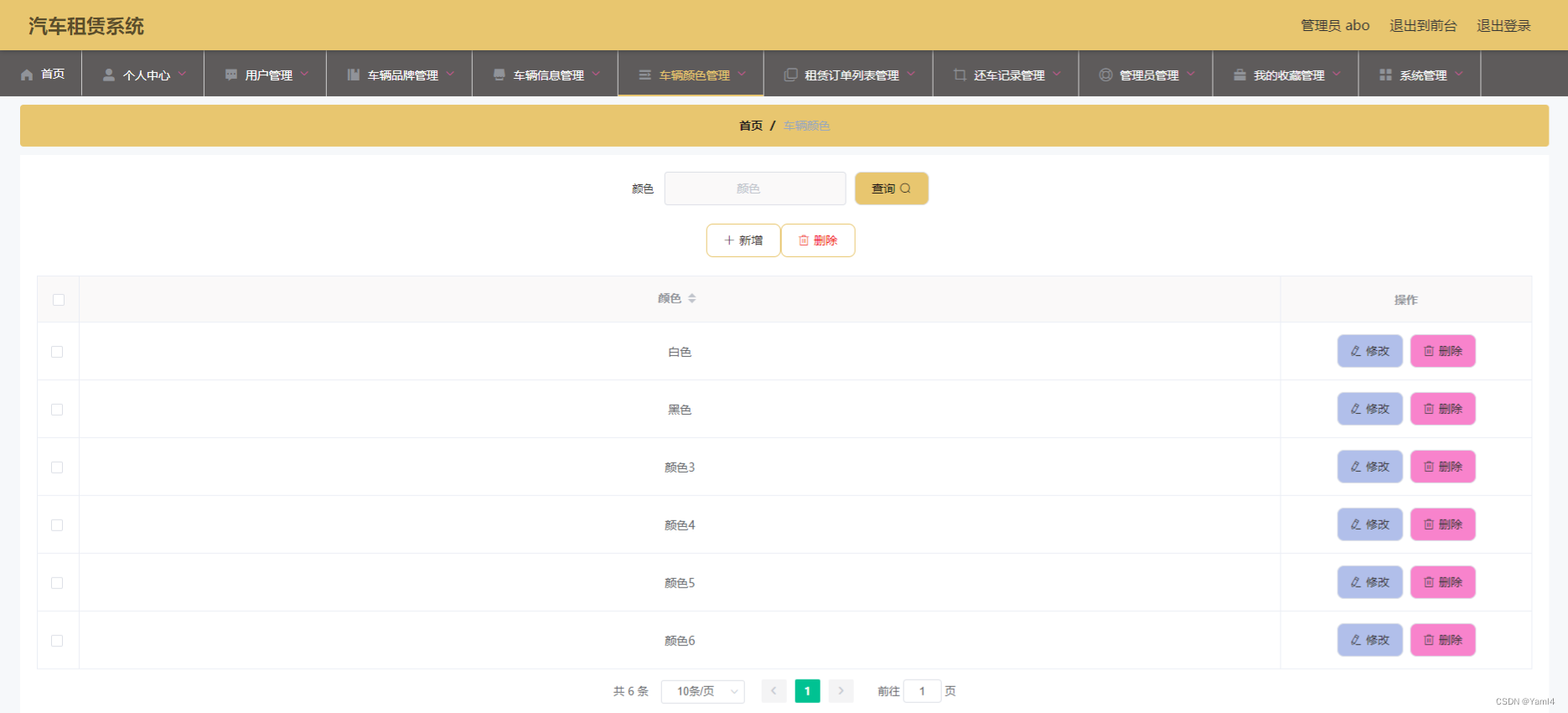
Task: Expand the 车辆信息管理 menu chevron
Action: 596,74
